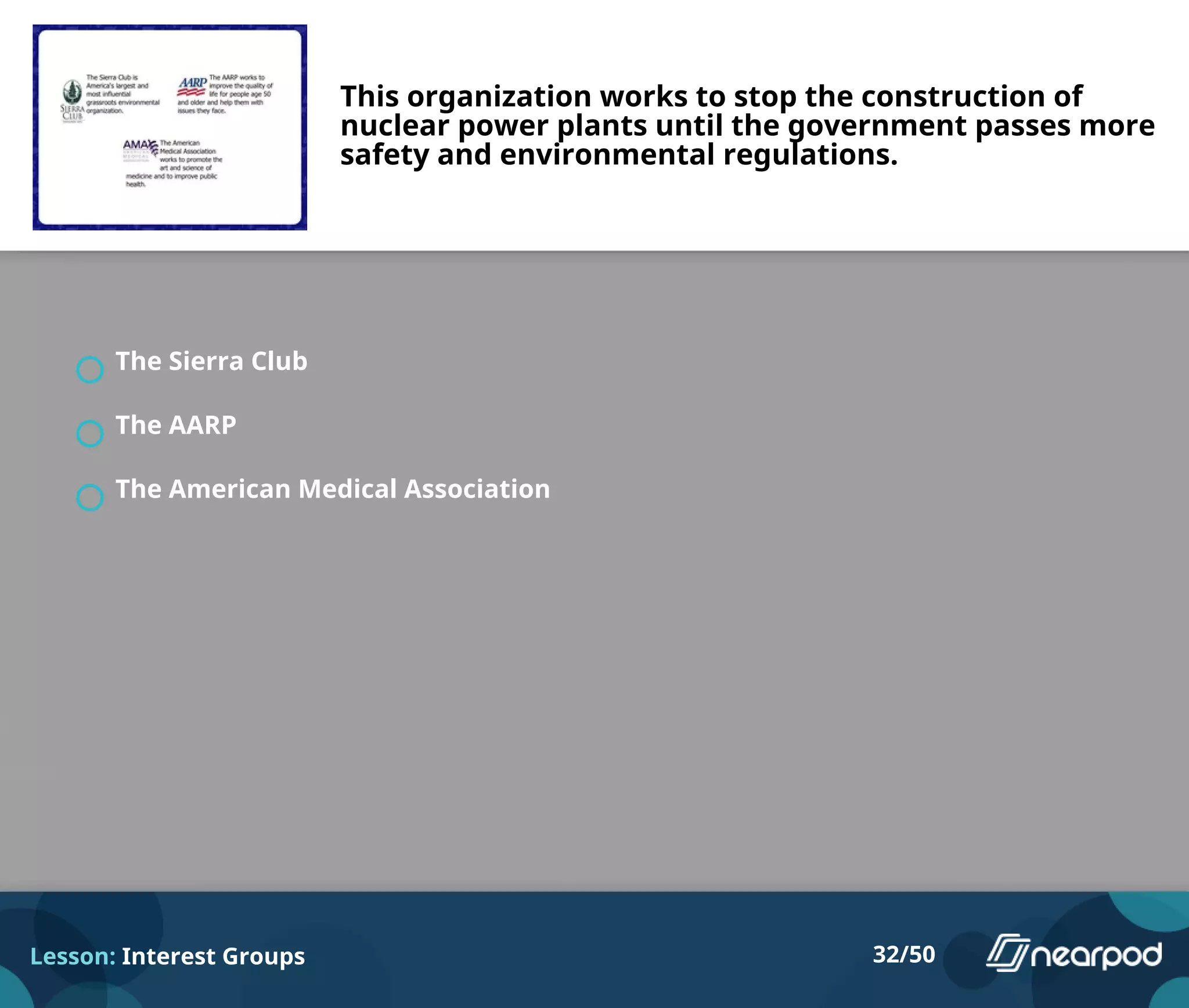This screenshot has width=1189, height=1008.
Task: Click the Nearpod logo icon
Action: 1073,953
